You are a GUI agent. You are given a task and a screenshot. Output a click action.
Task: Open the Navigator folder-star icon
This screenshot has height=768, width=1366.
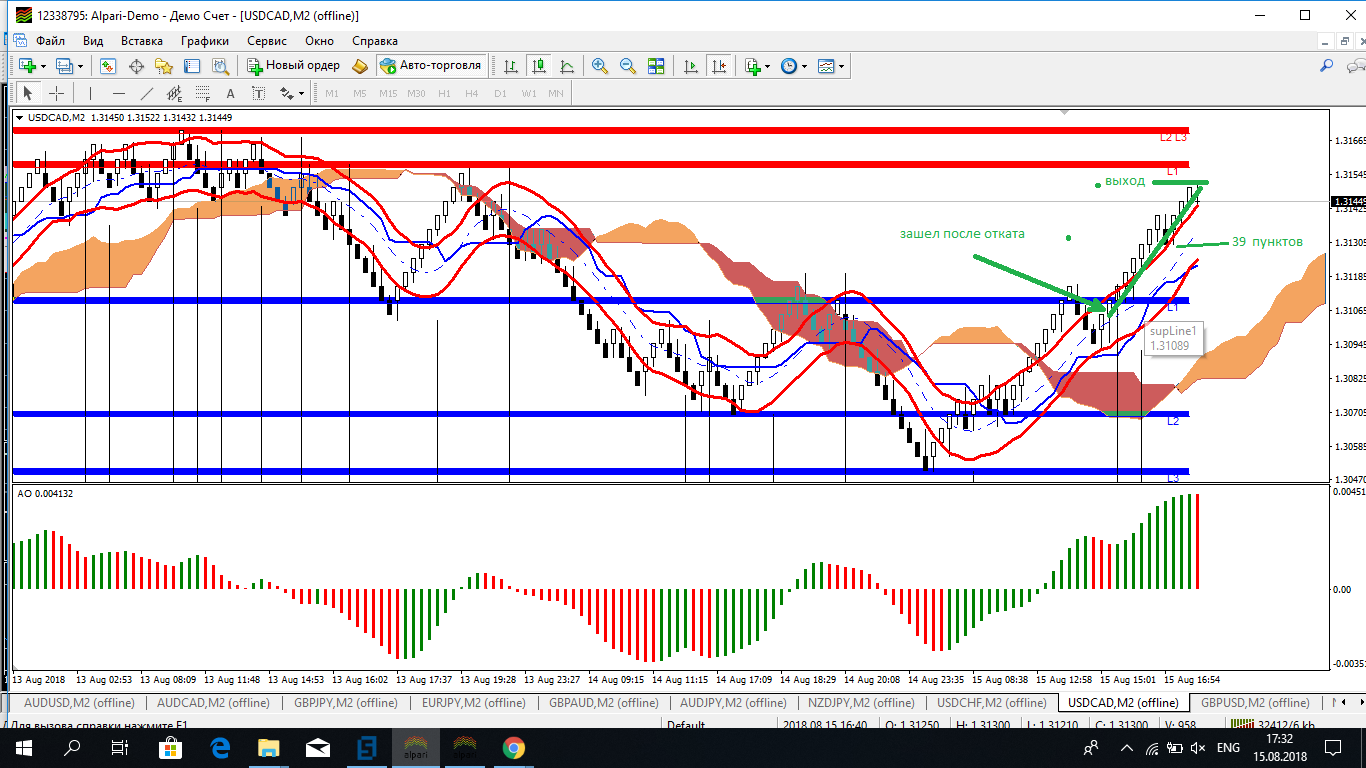point(164,66)
